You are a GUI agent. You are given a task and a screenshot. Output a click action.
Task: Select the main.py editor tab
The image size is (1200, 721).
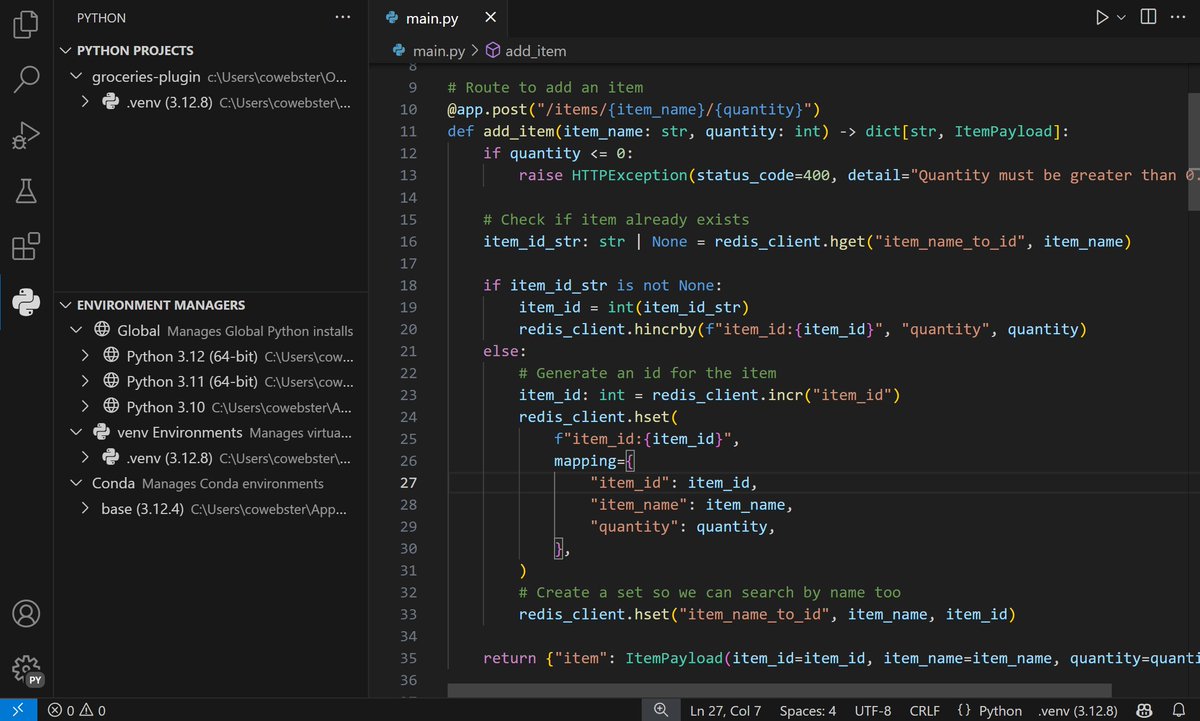(437, 18)
